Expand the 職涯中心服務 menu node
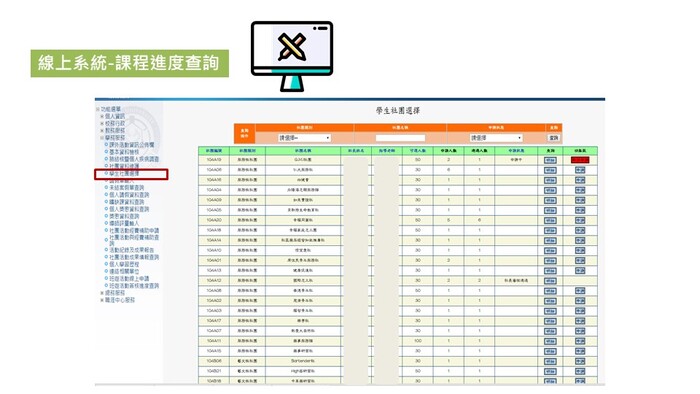 point(102,300)
